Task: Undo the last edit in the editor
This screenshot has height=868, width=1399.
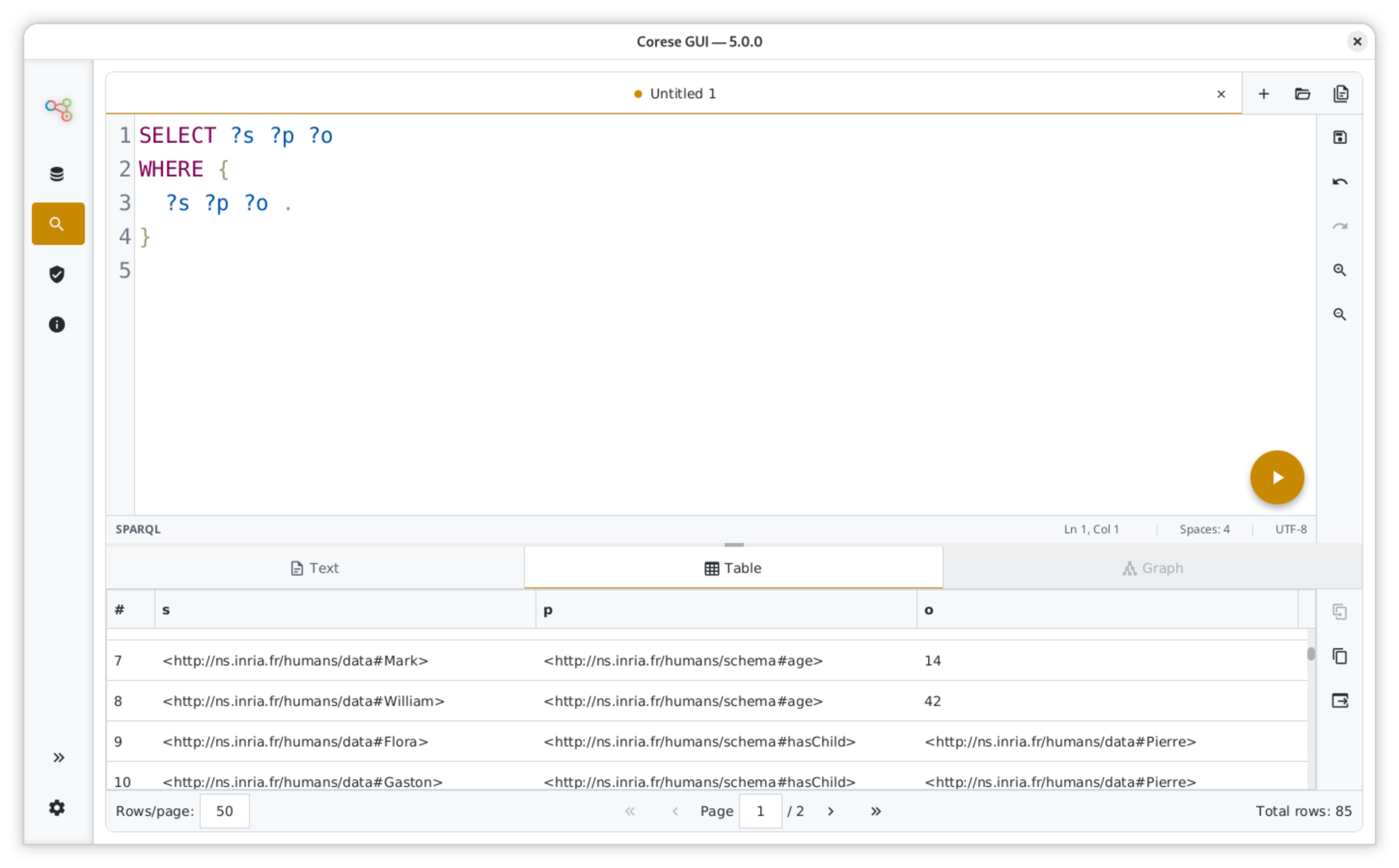Action: click(x=1340, y=181)
